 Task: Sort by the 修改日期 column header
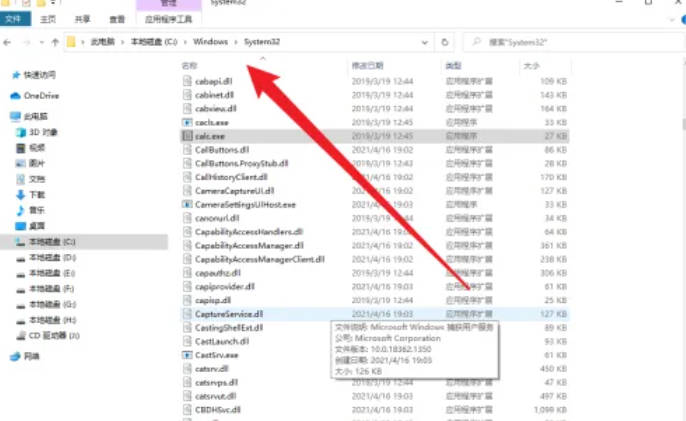coord(368,66)
